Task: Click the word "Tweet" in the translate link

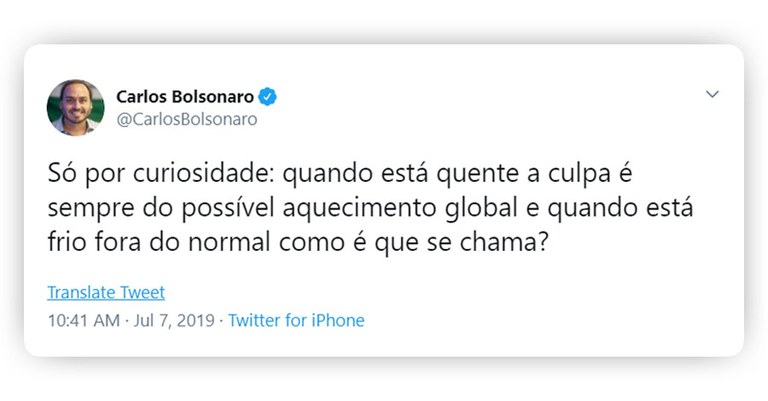Action: pos(143,292)
